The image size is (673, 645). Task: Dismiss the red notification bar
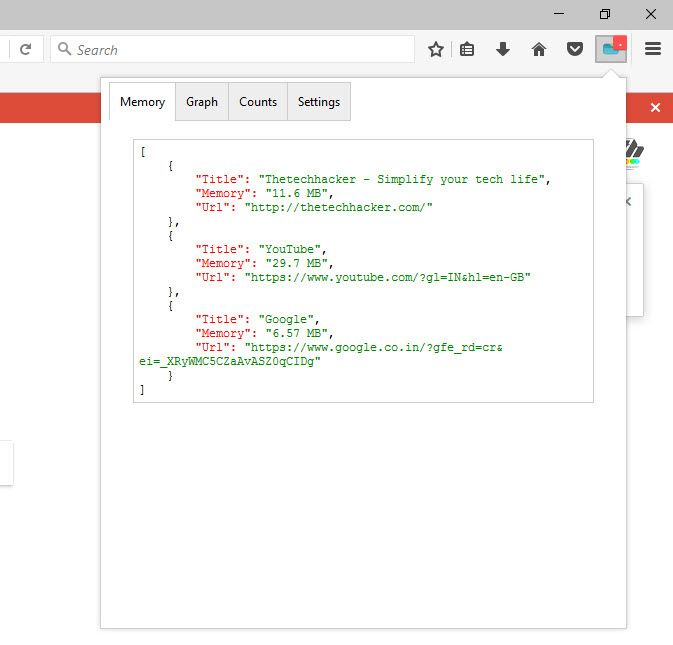point(655,107)
